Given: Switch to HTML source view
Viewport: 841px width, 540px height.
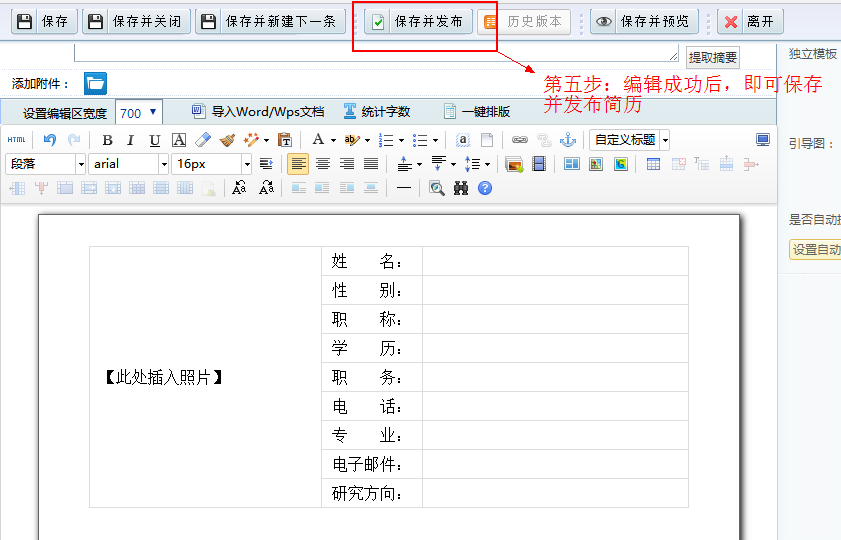Looking at the screenshot, I should (16, 140).
